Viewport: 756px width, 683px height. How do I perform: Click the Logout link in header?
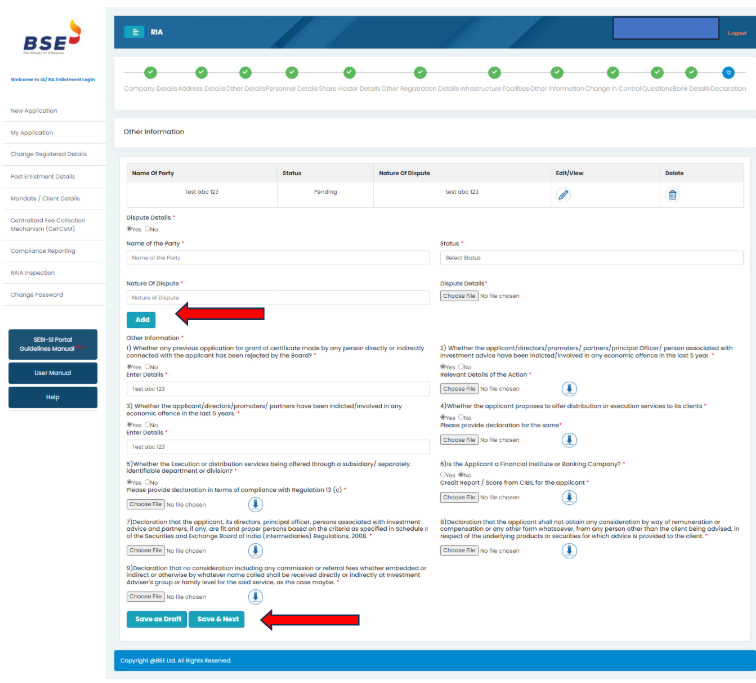coord(737,33)
